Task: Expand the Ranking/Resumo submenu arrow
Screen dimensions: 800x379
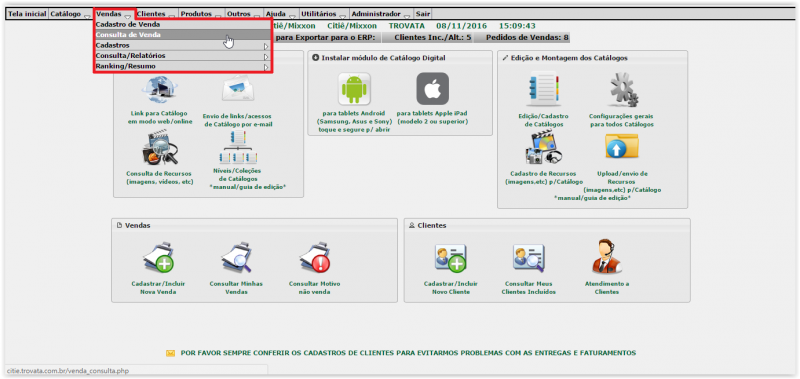Action: pyautogui.click(x=266, y=67)
